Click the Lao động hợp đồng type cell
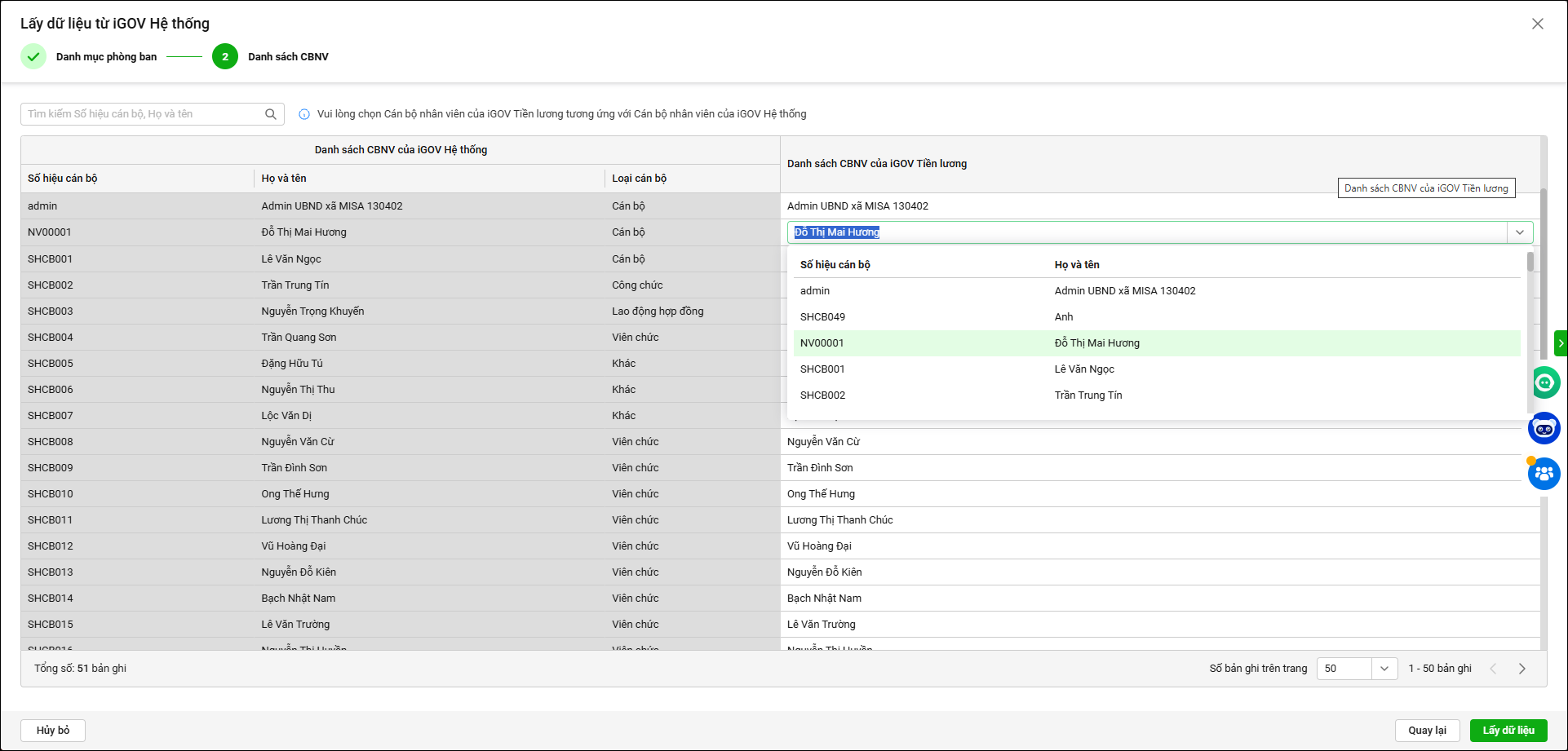This screenshot has width=1568, height=751. [692, 311]
